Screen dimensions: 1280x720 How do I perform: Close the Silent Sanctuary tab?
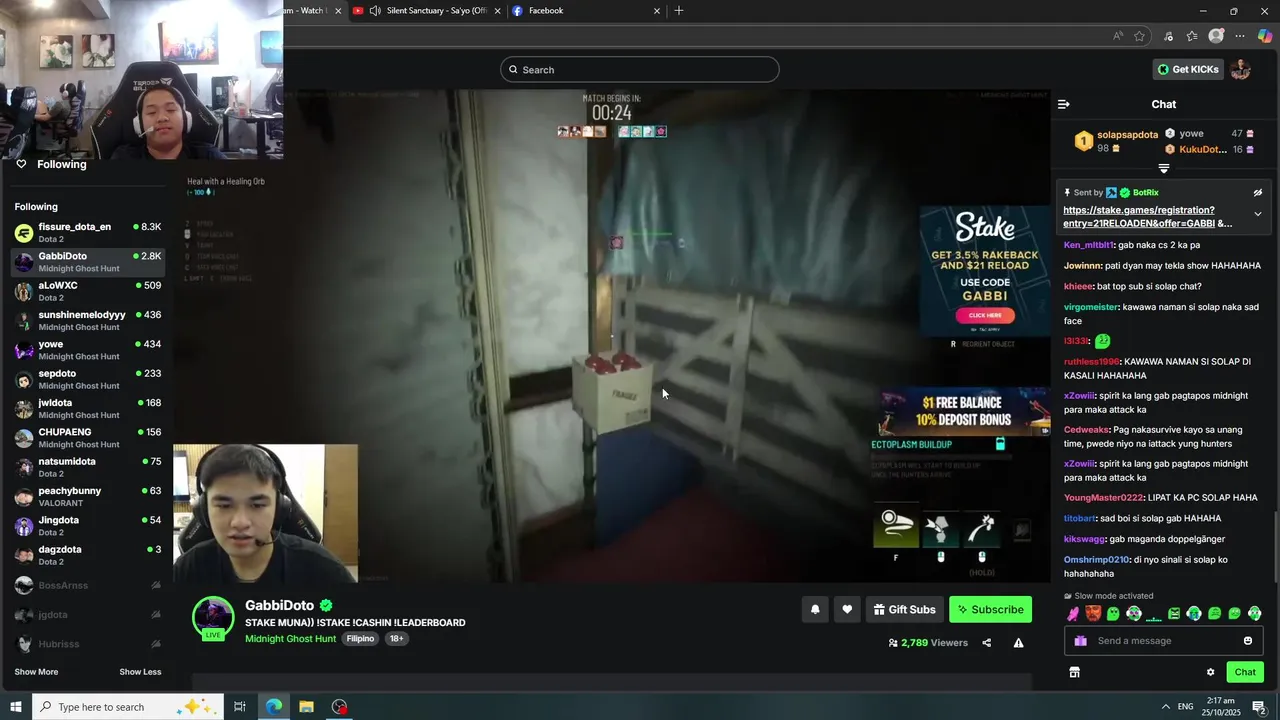coord(497,11)
